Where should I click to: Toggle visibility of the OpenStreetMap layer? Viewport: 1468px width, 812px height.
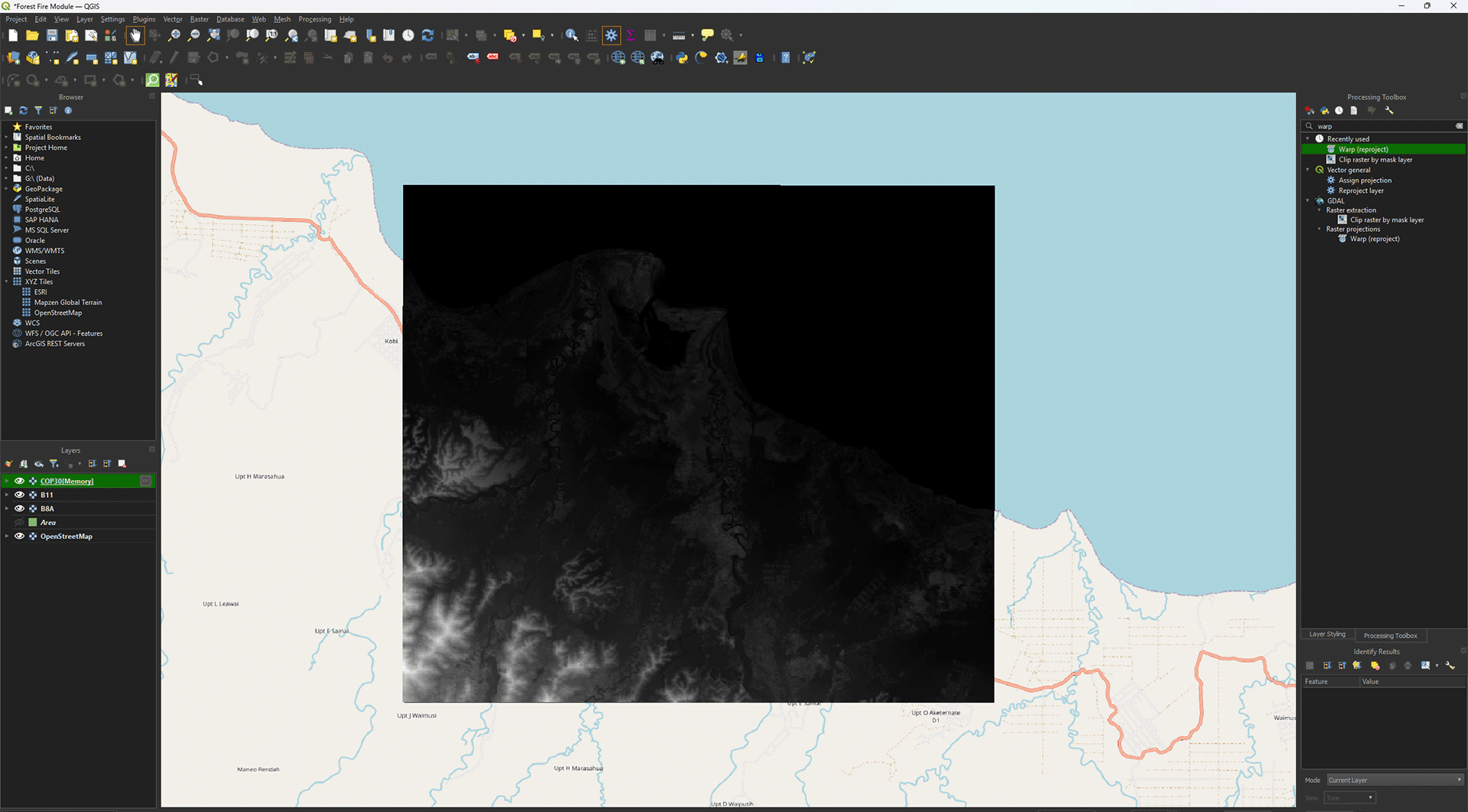(x=20, y=537)
